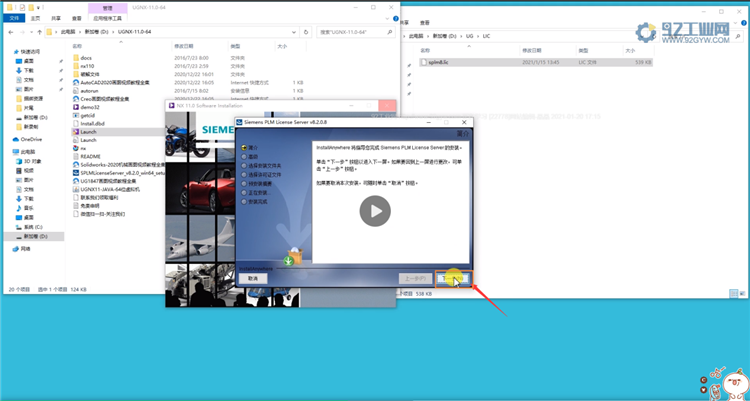
Task: Select the UG1847 internet shortcut
Action: (108, 181)
